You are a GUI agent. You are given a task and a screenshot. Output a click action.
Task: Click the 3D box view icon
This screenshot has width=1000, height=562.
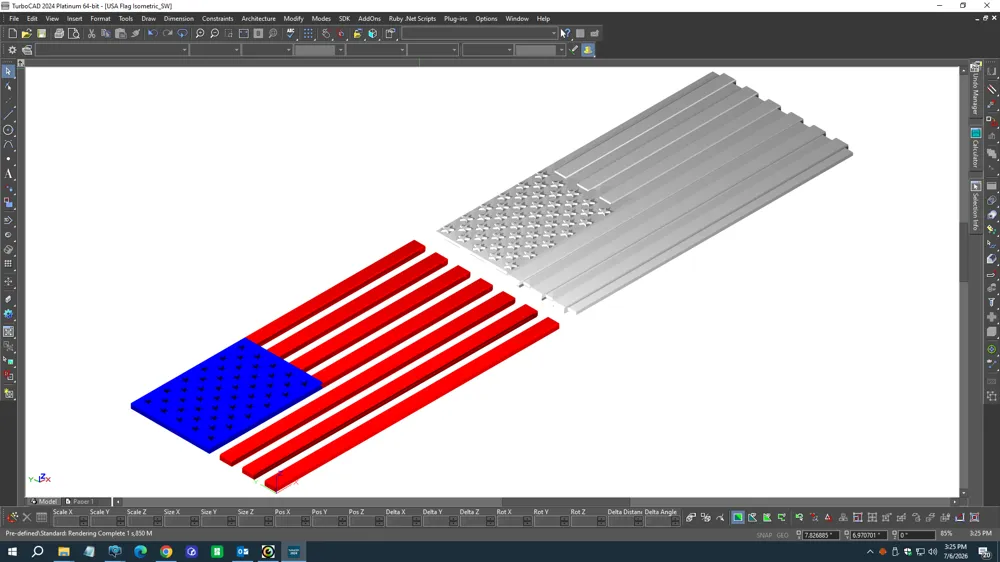click(x=373, y=33)
